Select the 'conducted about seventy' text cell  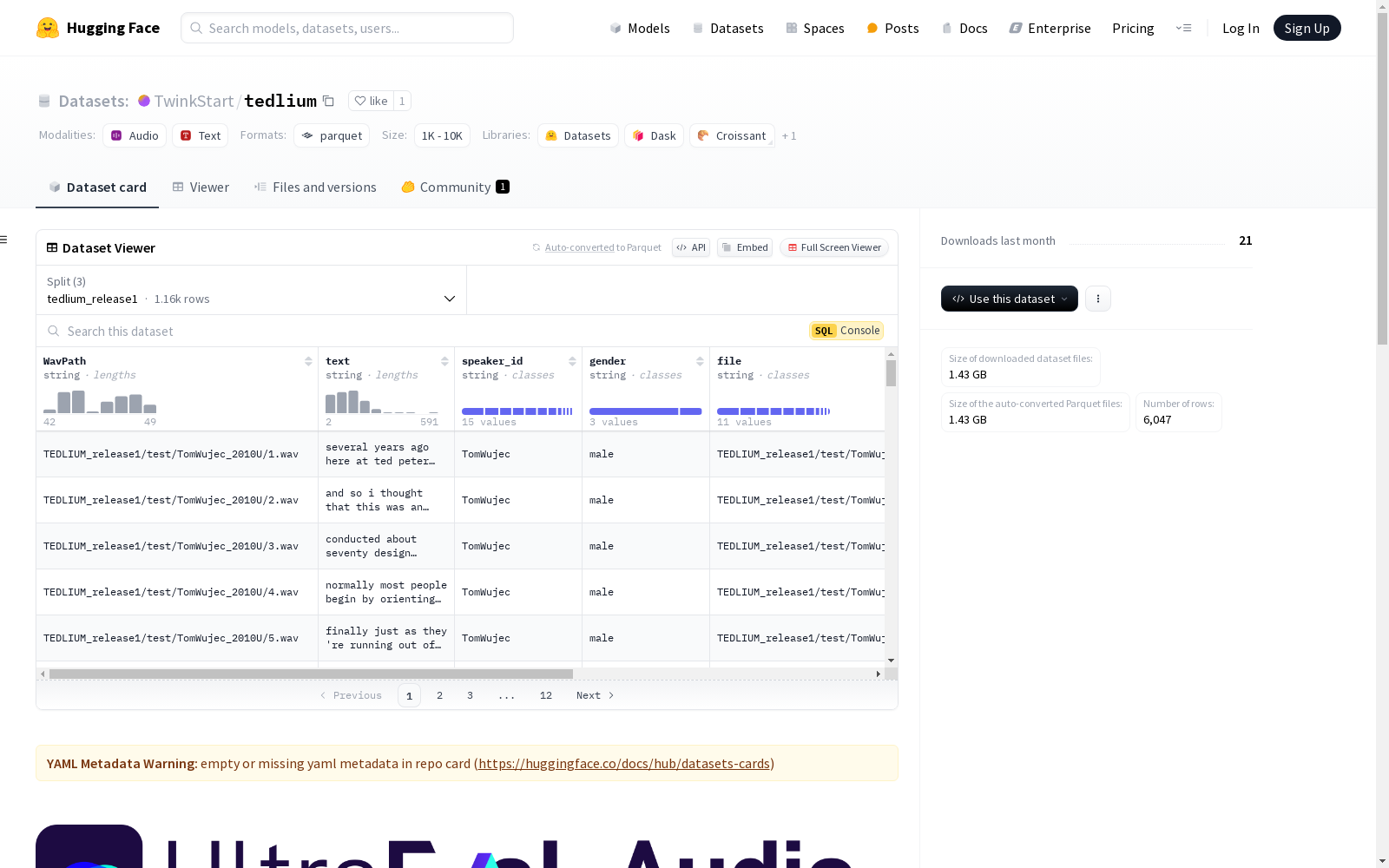pyautogui.click(x=386, y=546)
